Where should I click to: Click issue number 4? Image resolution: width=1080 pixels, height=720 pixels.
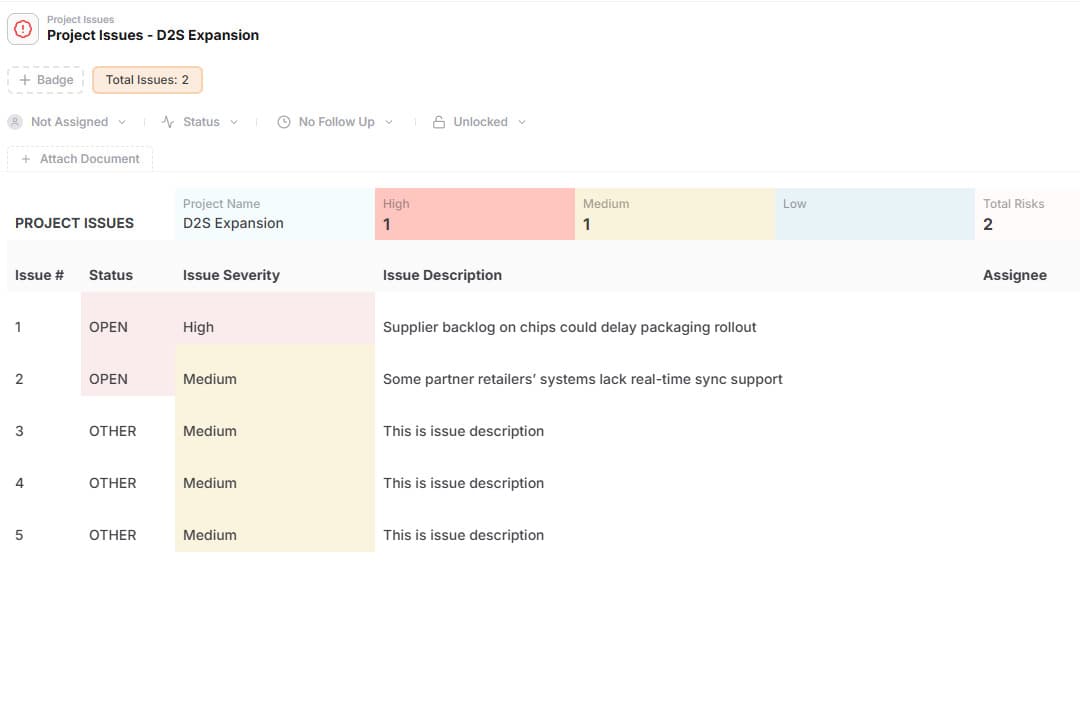pos(19,483)
